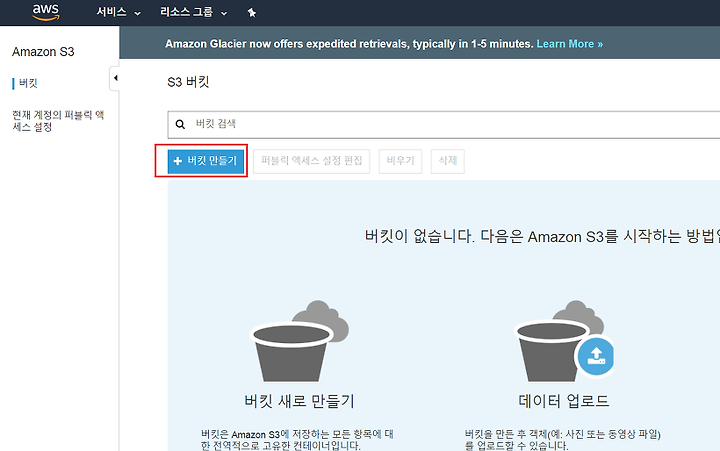Viewport: 720px width, 451px height.
Task: Click the 삭제 button
Action: 447,161
